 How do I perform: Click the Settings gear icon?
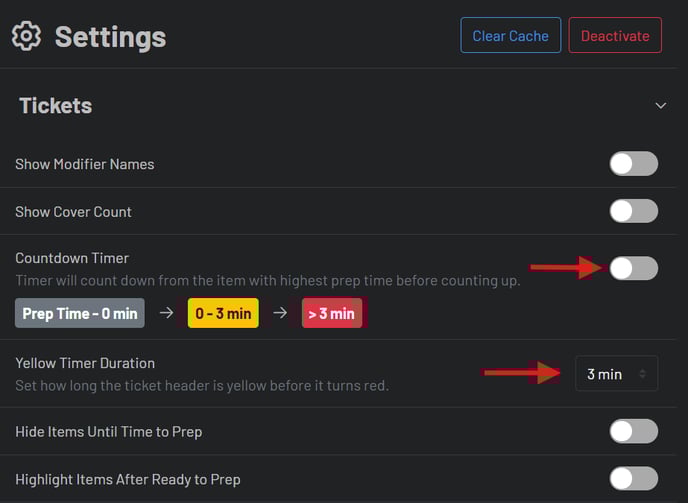(x=26, y=37)
